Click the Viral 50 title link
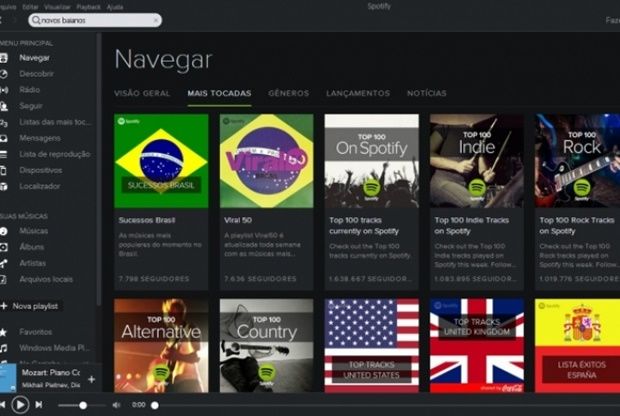 pyautogui.click(x=238, y=220)
